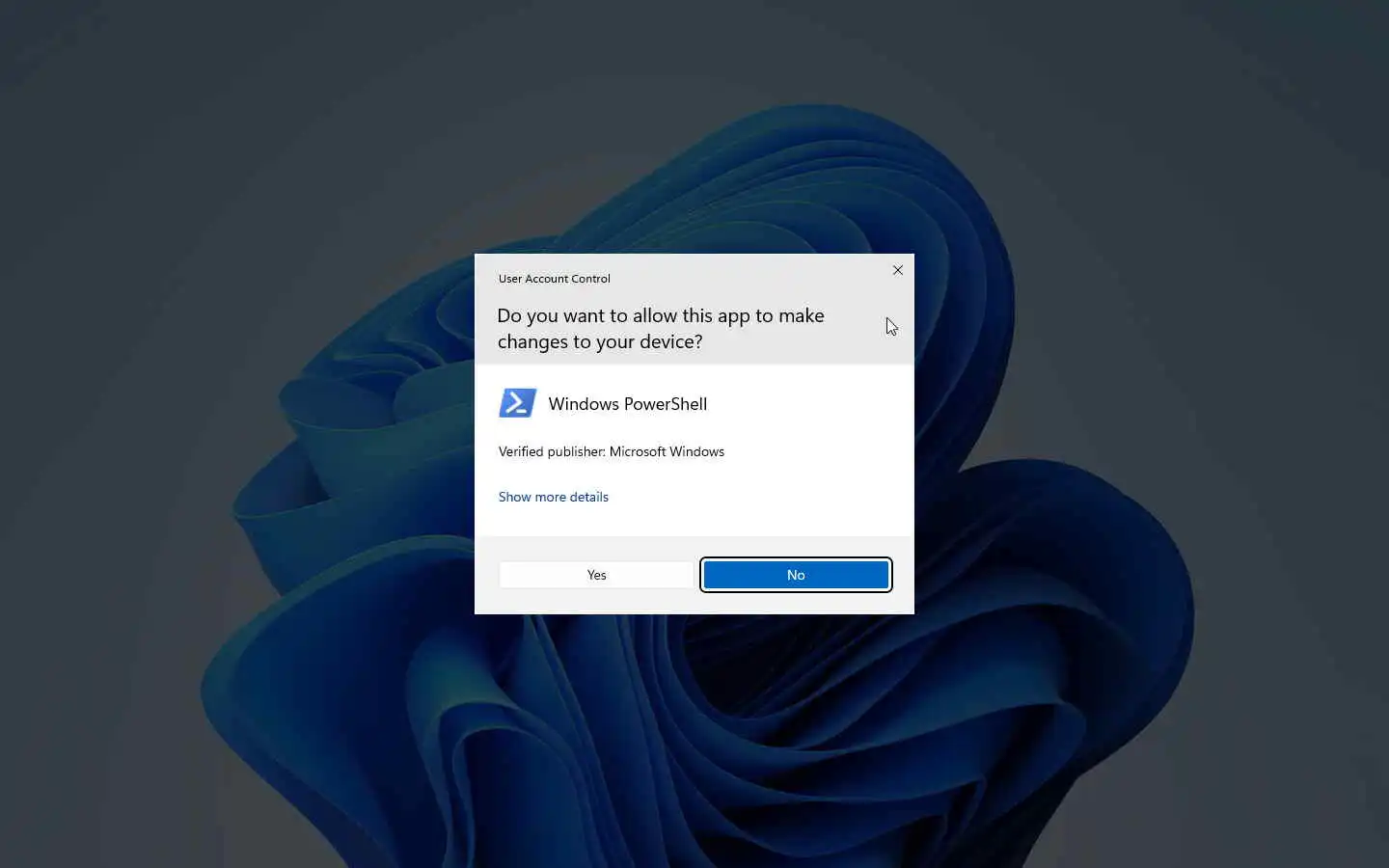This screenshot has height=868, width=1389.
Task: Deny changes with the No button
Action: (796, 575)
